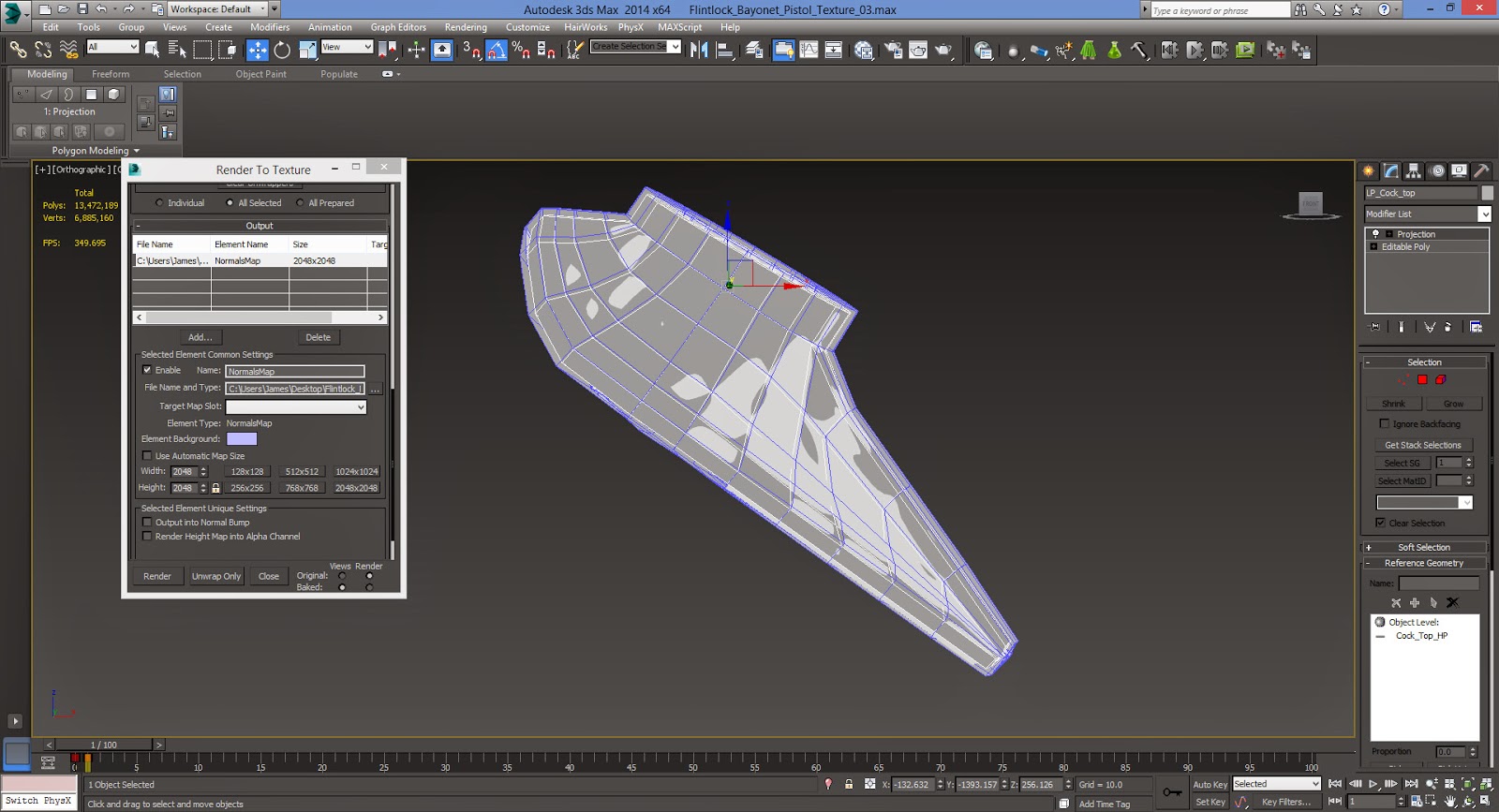This screenshot has height=812, width=1499.
Task: Activate Select and Move tool
Action: 257,50
